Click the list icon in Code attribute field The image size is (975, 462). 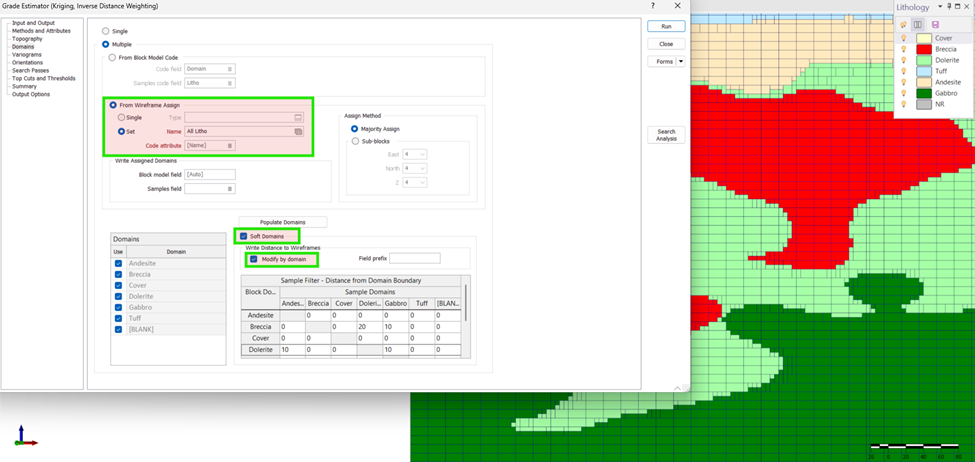point(230,146)
